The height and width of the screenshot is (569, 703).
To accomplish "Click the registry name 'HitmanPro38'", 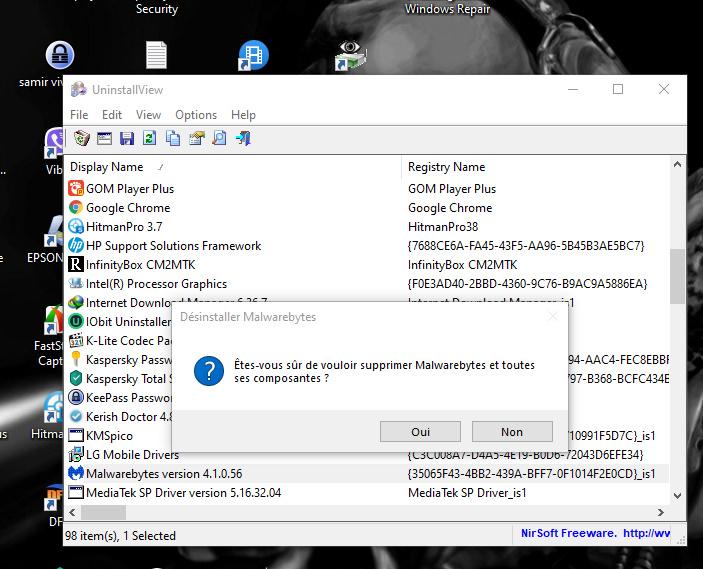I will 443,226.
